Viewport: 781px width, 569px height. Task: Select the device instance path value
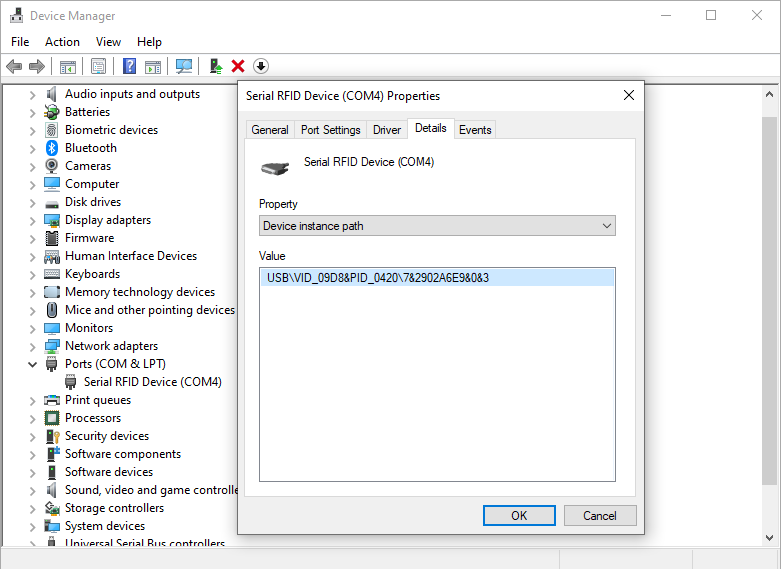point(378,278)
